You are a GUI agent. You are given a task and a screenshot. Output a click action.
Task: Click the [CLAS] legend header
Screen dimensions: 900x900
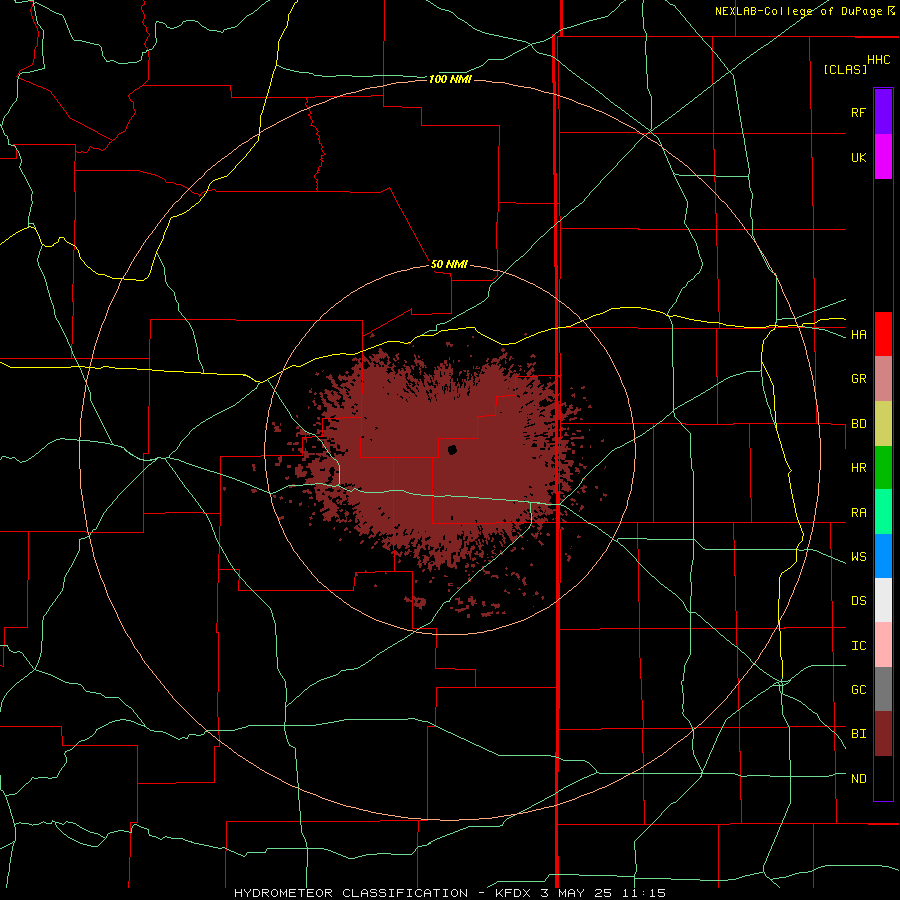[x=845, y=69]
